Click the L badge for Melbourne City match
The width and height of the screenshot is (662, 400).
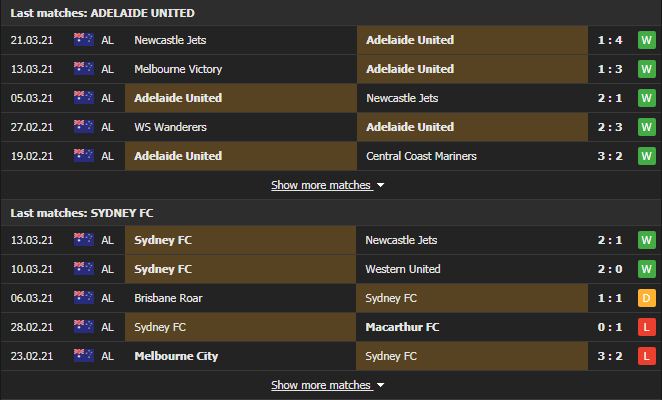point(646,356)
